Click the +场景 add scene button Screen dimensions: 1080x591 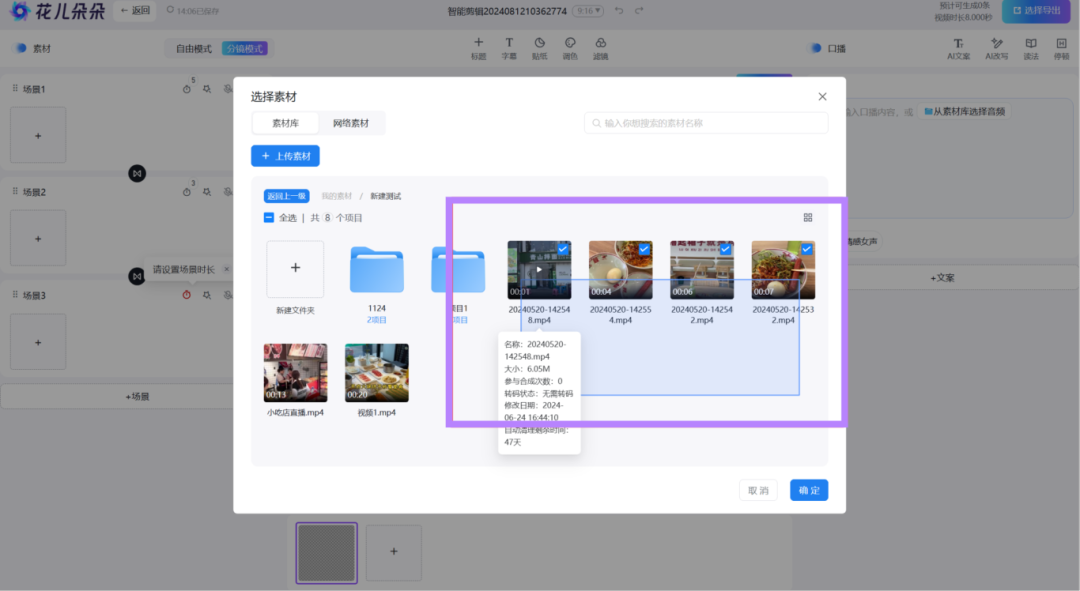coord(137,396)
